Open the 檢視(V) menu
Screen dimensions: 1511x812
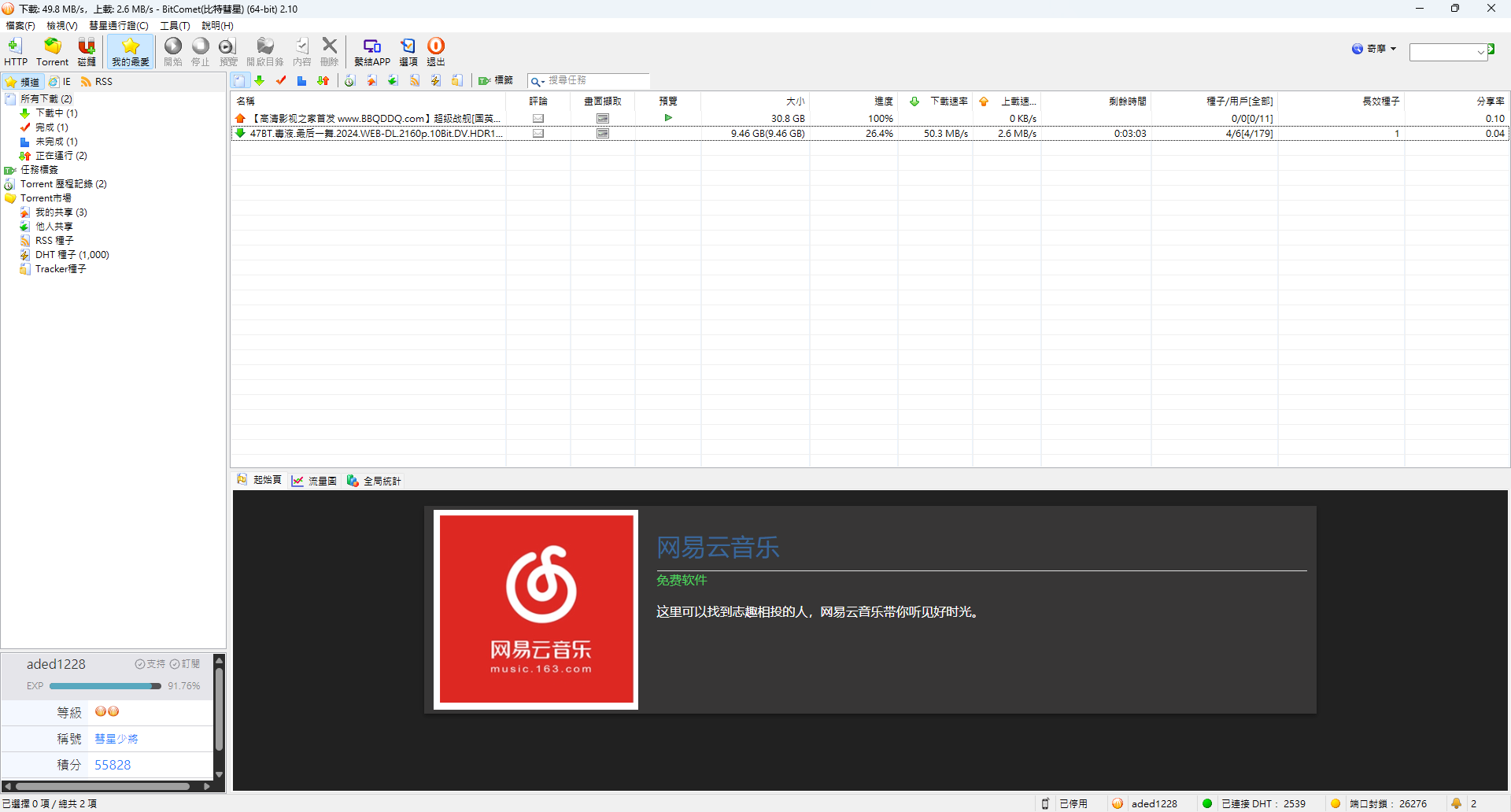tap(62, 26)
